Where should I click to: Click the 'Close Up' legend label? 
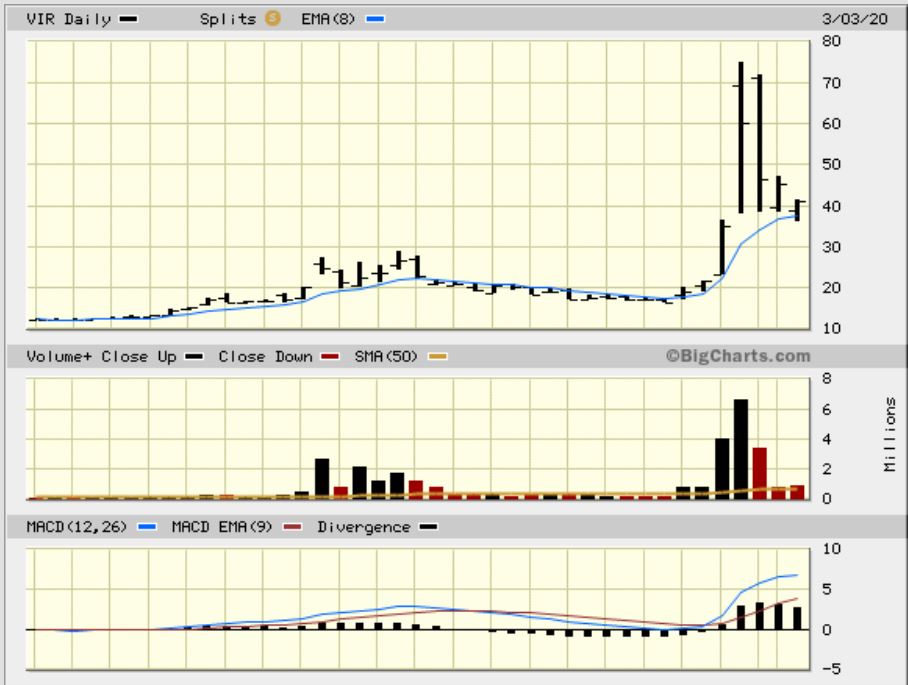click(x=139, y=357)
